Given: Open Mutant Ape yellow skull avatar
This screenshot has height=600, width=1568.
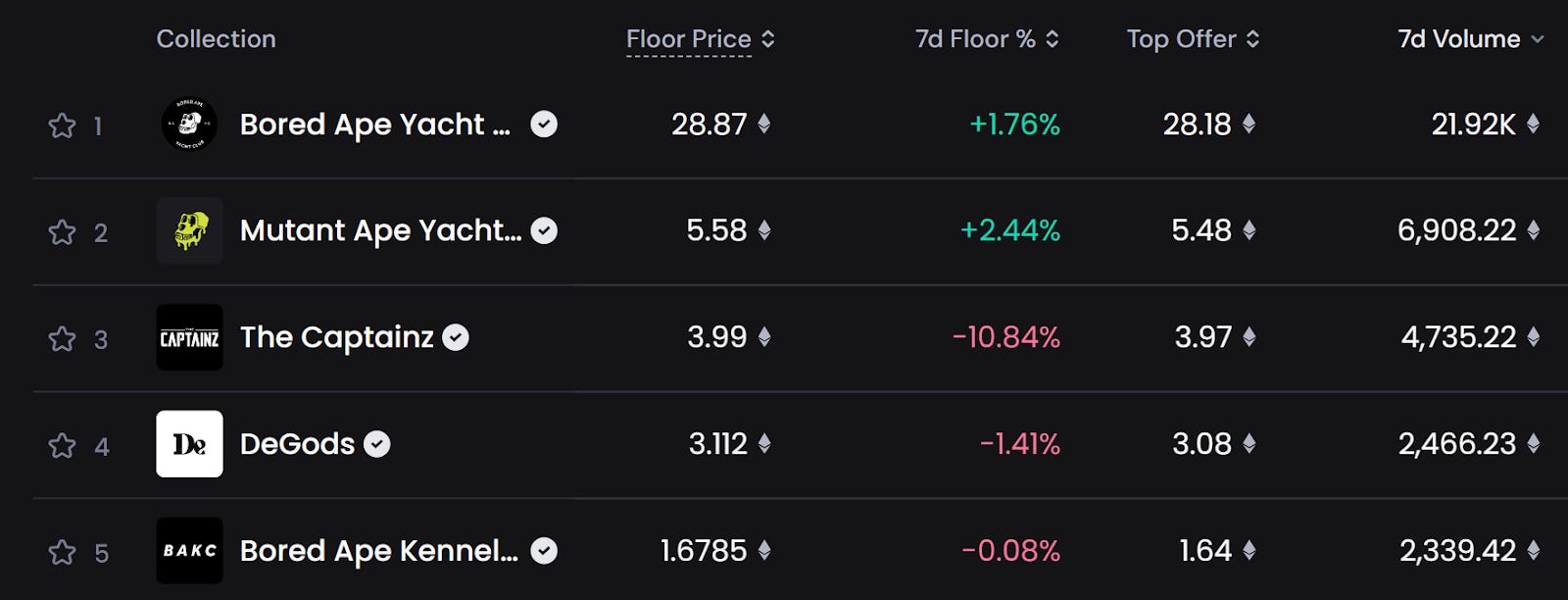Looking at the screenshot, I should [x=189, y=231].
